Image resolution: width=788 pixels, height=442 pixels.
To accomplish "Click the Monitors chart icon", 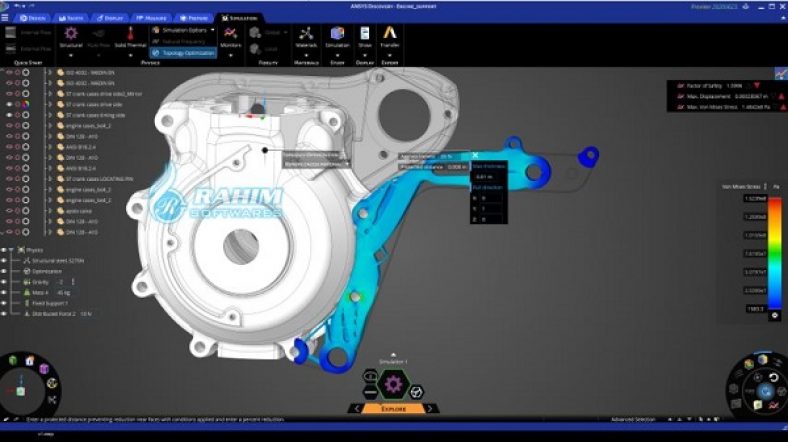I will tap(231, 34).
